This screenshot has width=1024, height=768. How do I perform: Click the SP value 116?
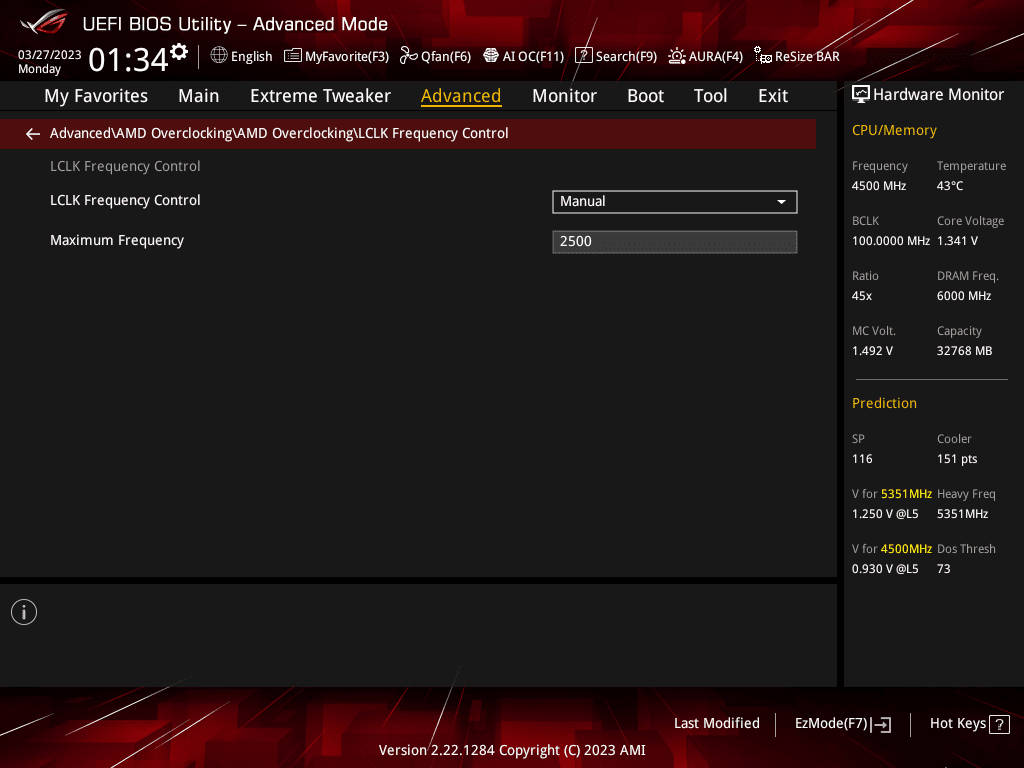(x=862, y=459)
